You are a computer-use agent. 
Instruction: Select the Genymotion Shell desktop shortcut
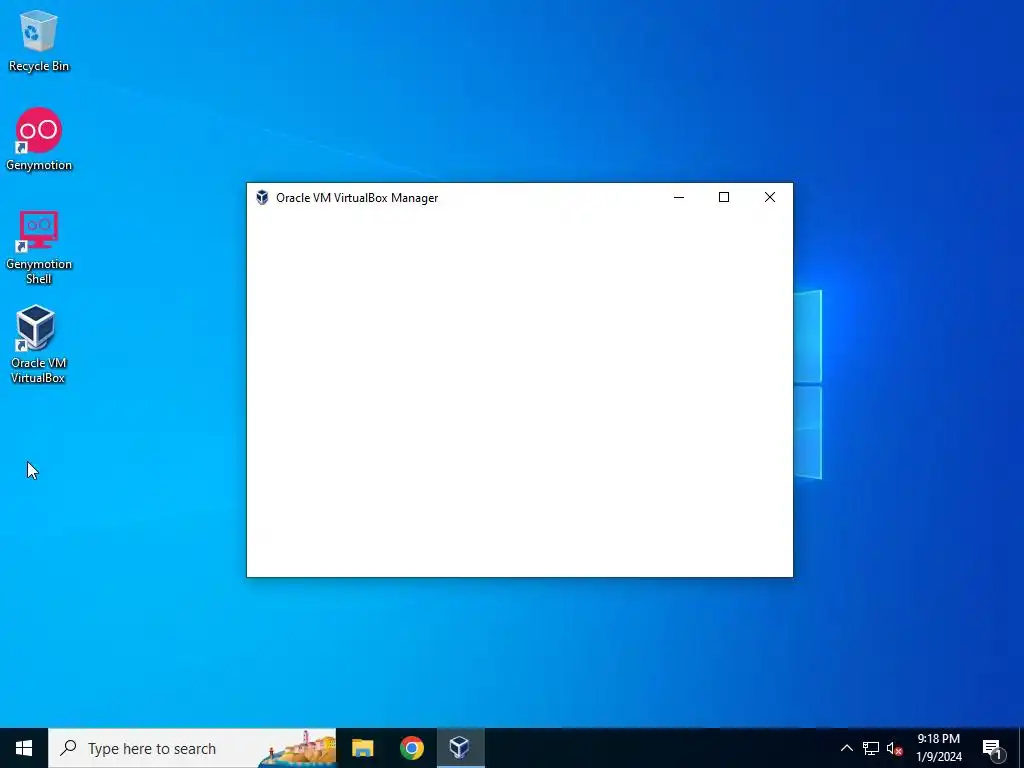point(39,247)
